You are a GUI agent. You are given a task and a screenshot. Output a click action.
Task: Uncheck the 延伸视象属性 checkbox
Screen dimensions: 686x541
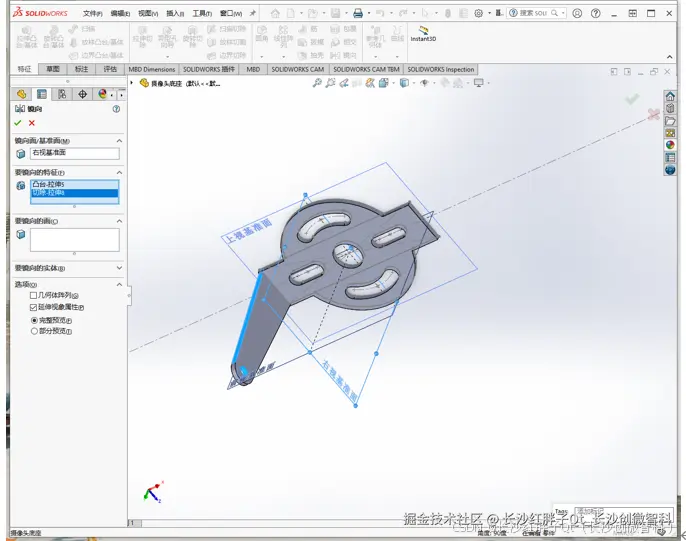[33, 307]
